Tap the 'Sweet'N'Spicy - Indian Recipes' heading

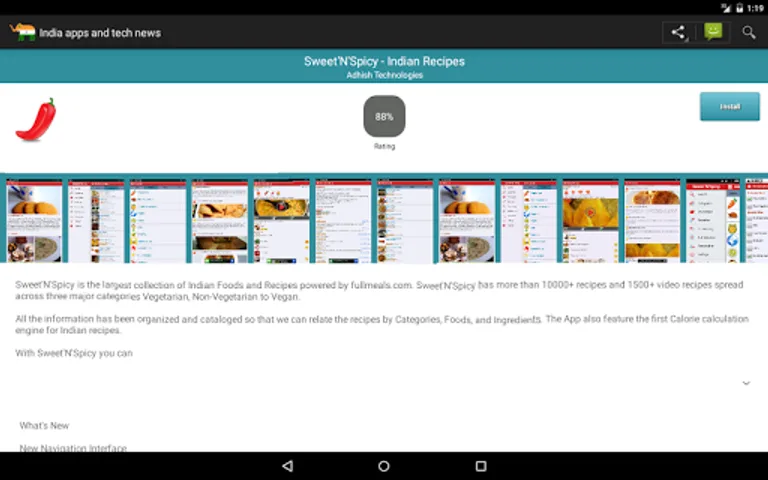coord(384,61)
